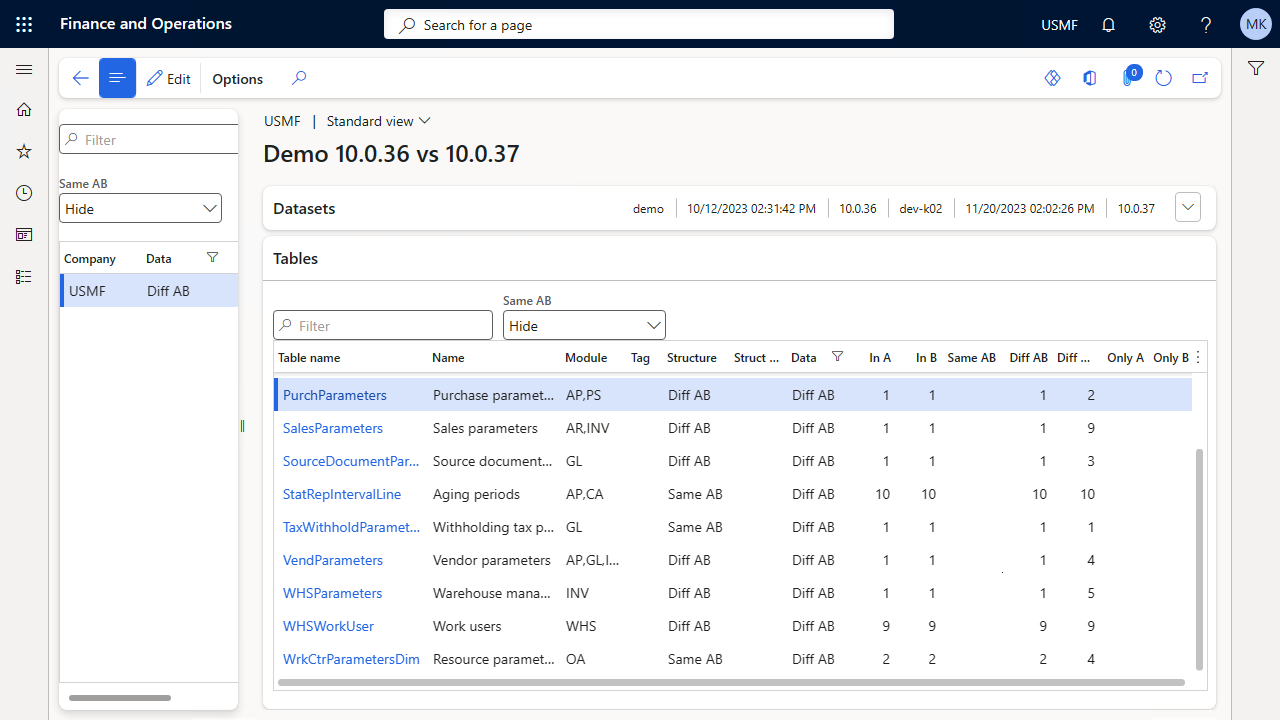Screen dimensions: 1280x720
Task: Expand the Datasets section chevron
Action: coord(1188,208)
